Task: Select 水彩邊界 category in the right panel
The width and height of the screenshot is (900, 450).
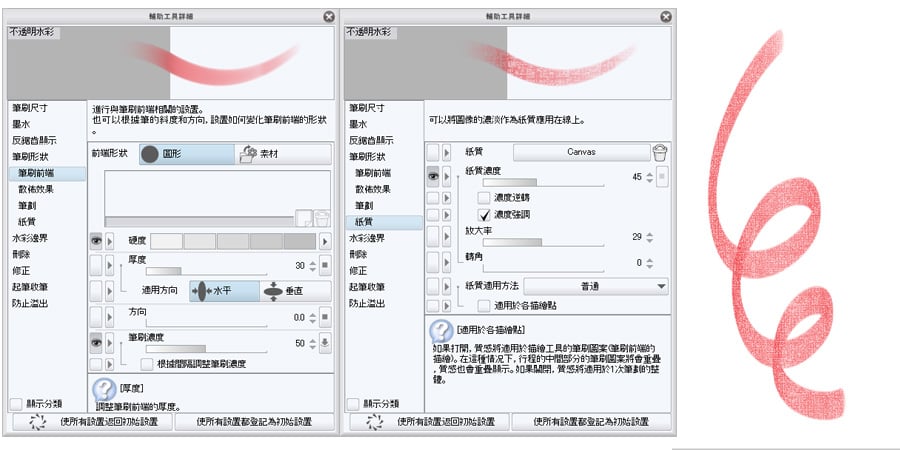Action: pyautogui.click(x=366, y=238)
